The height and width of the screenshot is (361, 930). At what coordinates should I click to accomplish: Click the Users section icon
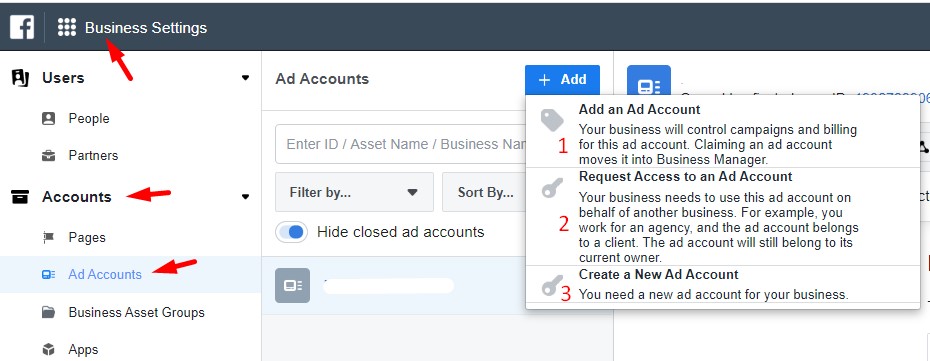point(20,78)
